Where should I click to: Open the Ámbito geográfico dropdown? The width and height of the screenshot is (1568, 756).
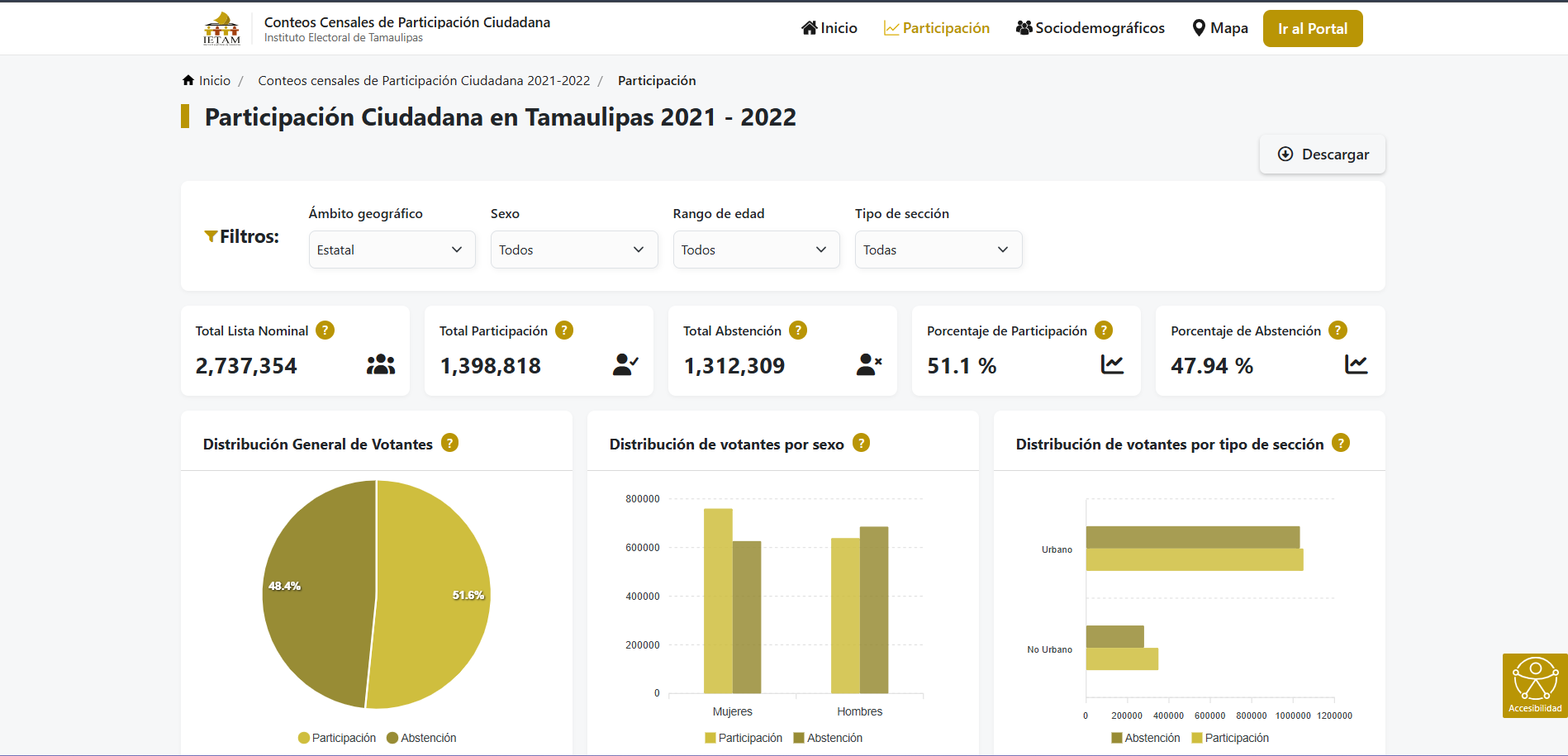tap(392, 249)
